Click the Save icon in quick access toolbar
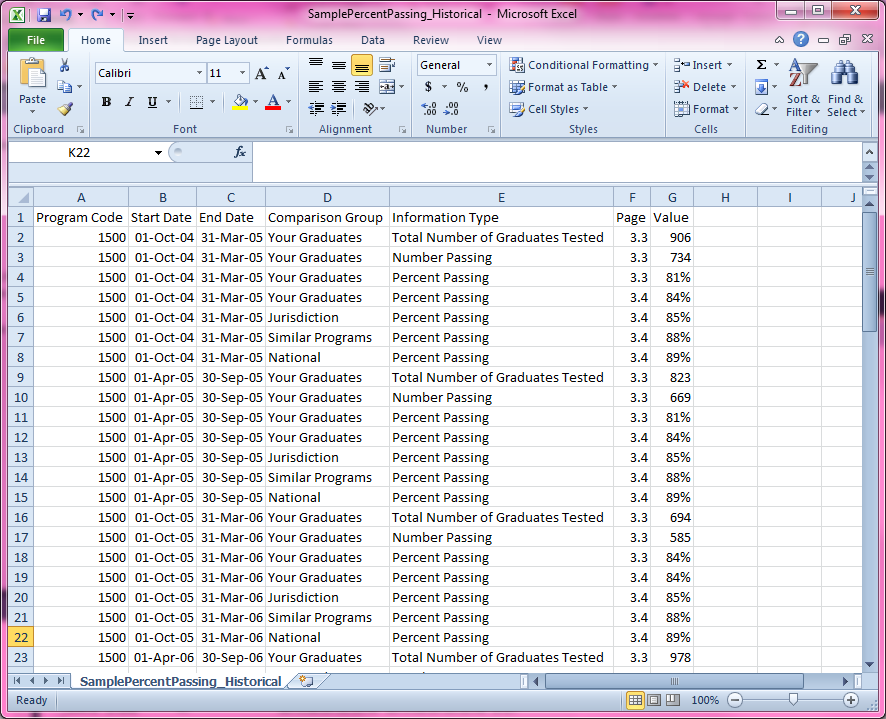 coord(44,15)
